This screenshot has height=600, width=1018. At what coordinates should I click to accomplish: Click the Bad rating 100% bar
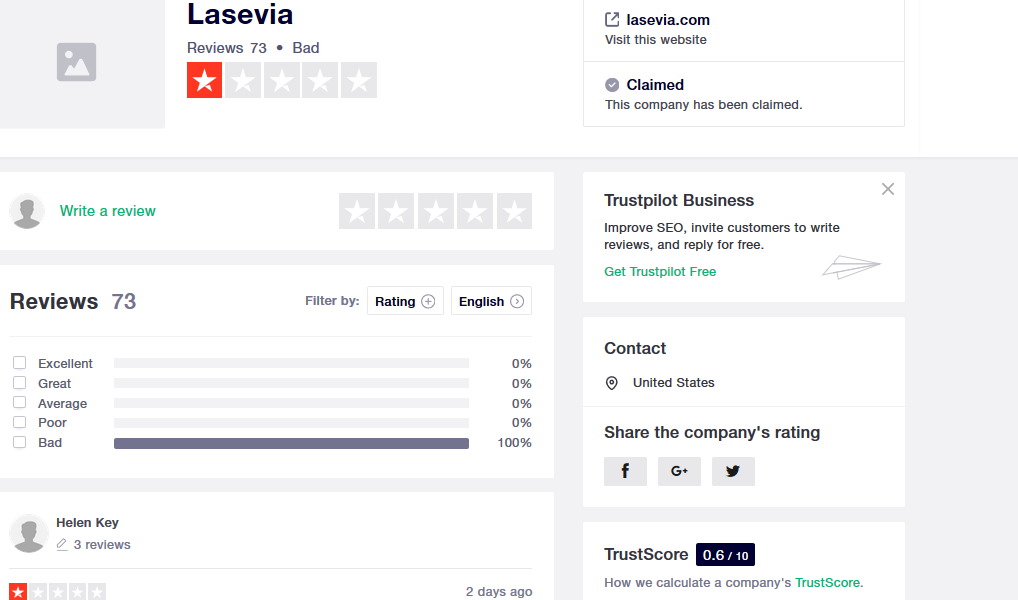pyautogui.click(x=291, y=443)
